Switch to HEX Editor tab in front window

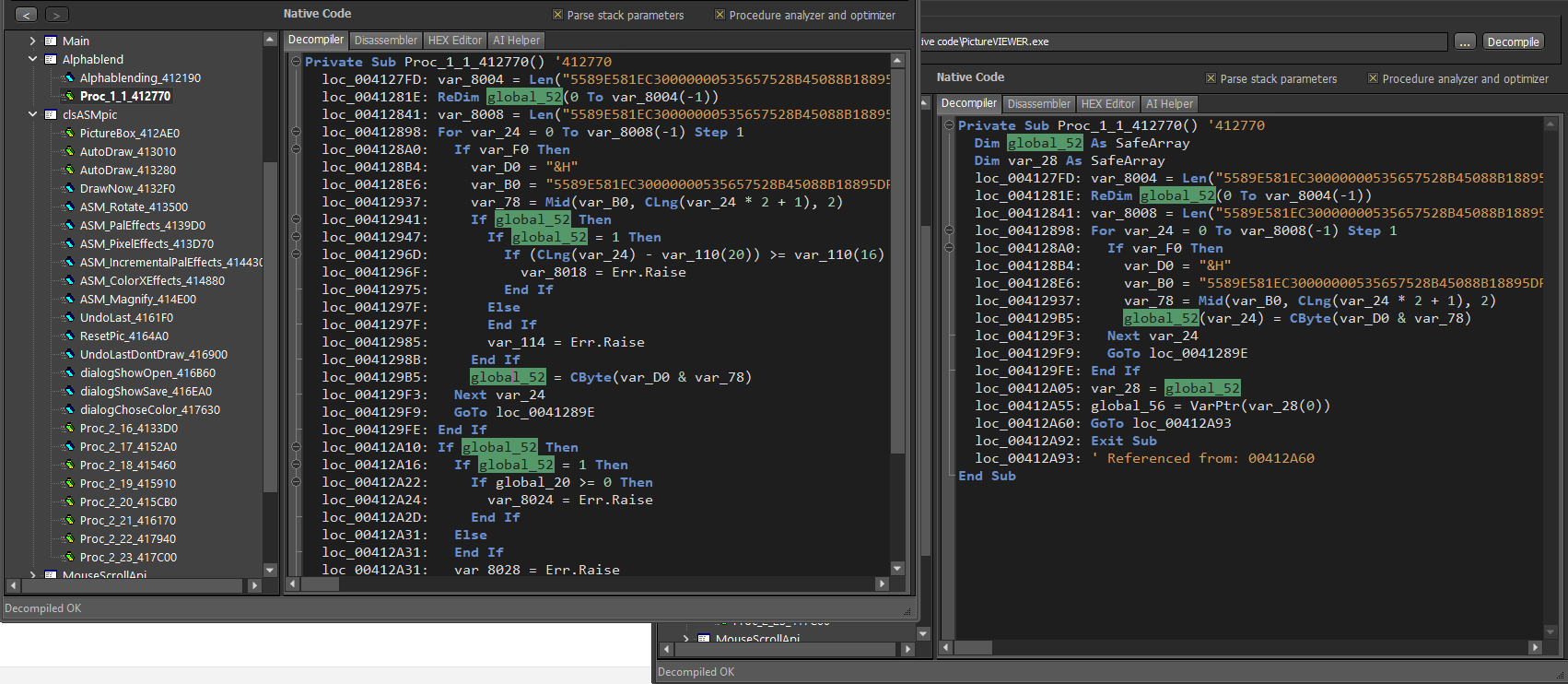[x=455, y=40]
